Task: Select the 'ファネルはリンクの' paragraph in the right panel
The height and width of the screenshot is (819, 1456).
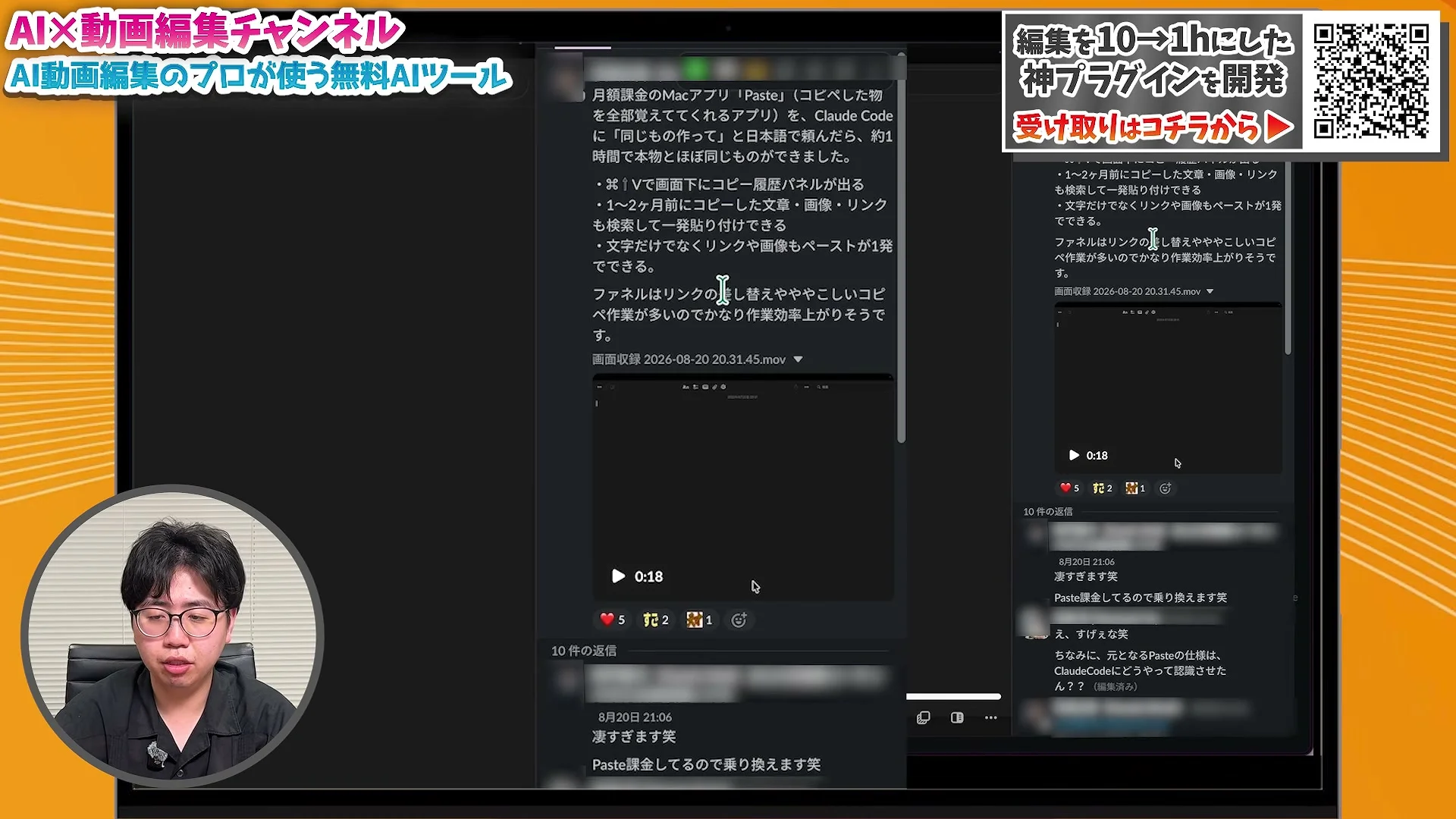Action: (x=1166, y=257)
